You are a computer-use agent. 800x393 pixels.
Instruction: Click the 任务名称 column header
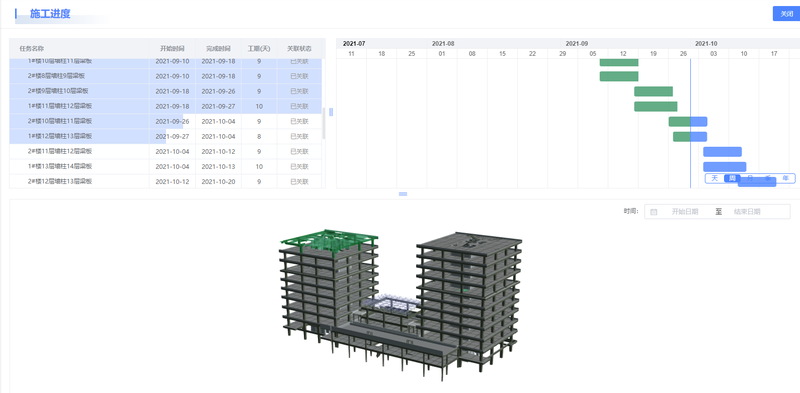(x=32, y=48)
